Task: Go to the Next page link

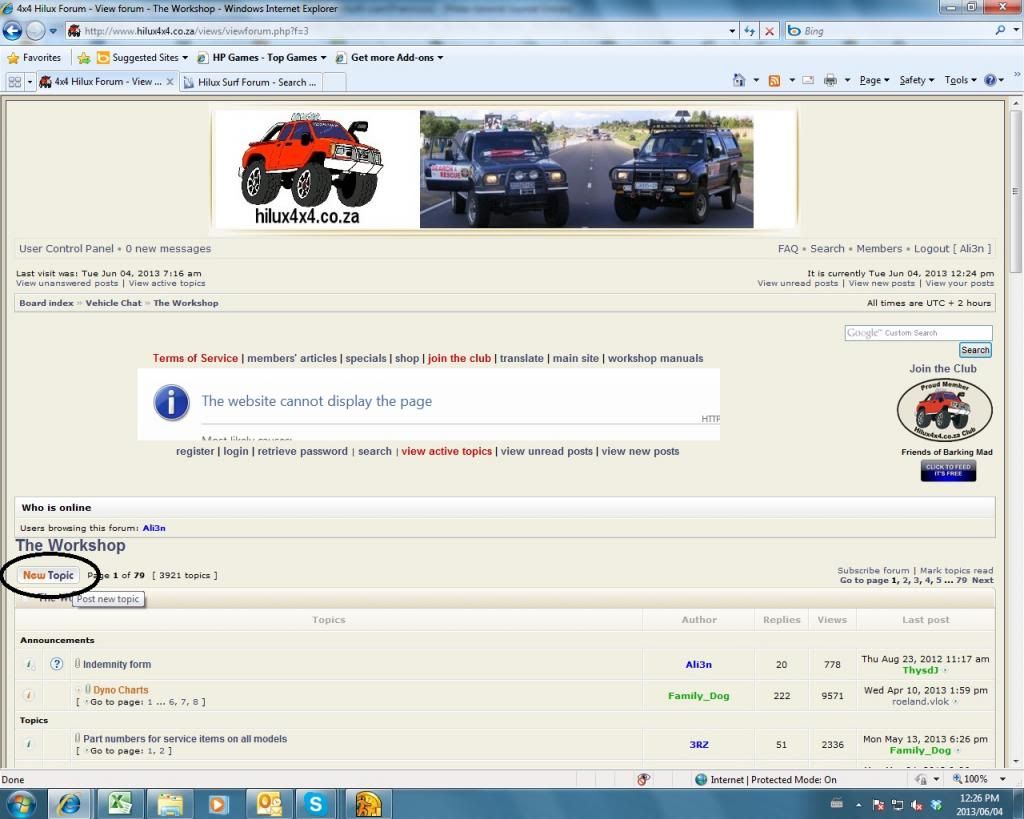Action: coord(983,580)
